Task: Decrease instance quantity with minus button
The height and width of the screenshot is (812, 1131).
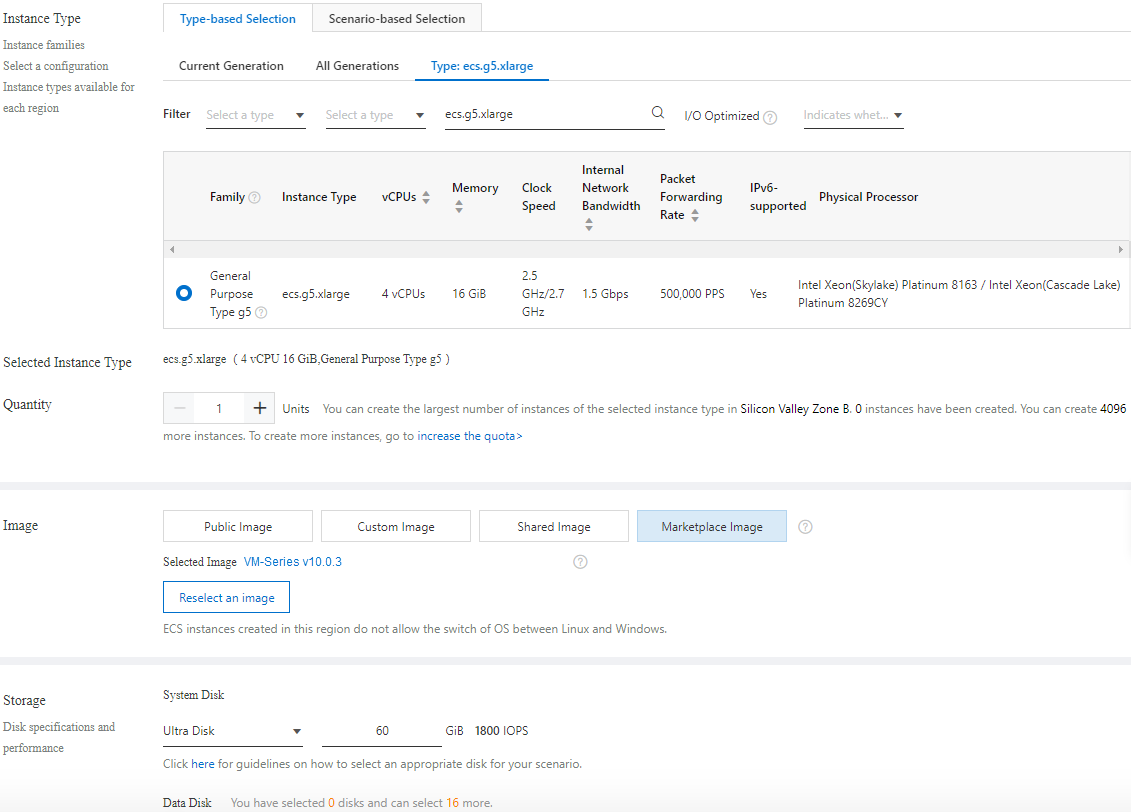Action: point(180,408)
